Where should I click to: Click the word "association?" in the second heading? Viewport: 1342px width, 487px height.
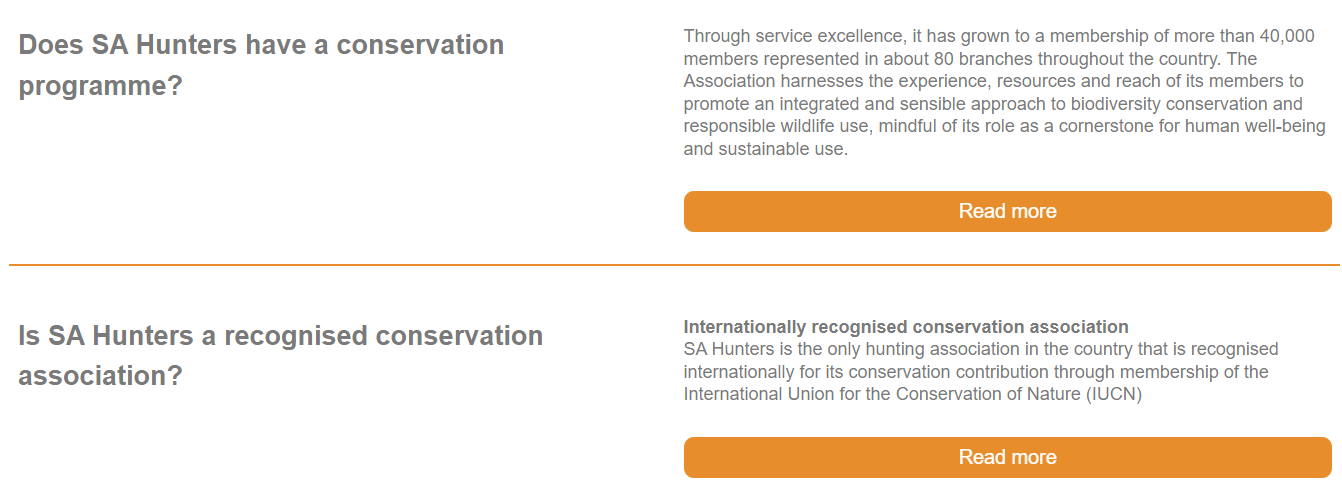pos(100,377)
